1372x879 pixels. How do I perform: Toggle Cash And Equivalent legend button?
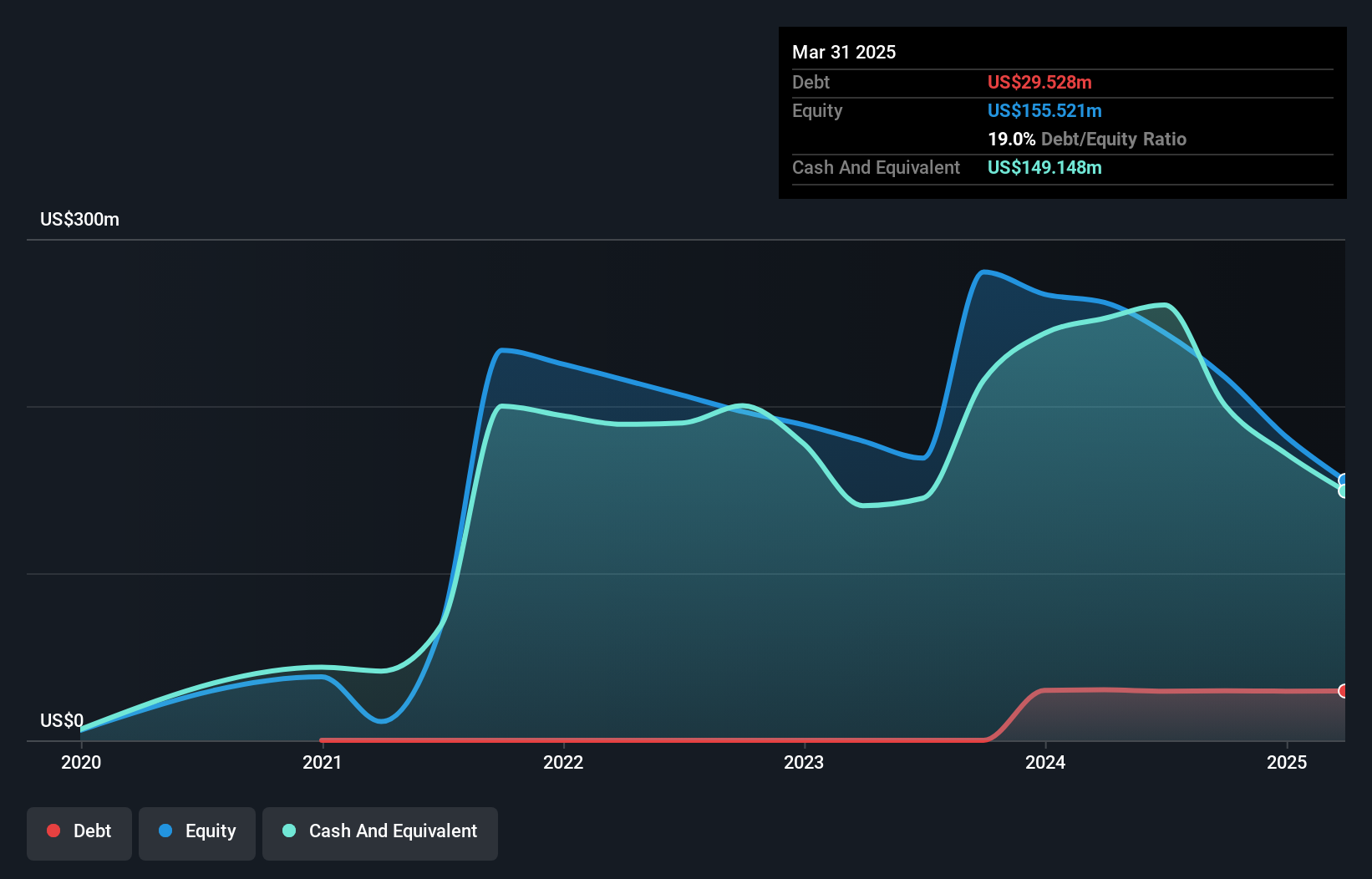(x=380, y=833)
